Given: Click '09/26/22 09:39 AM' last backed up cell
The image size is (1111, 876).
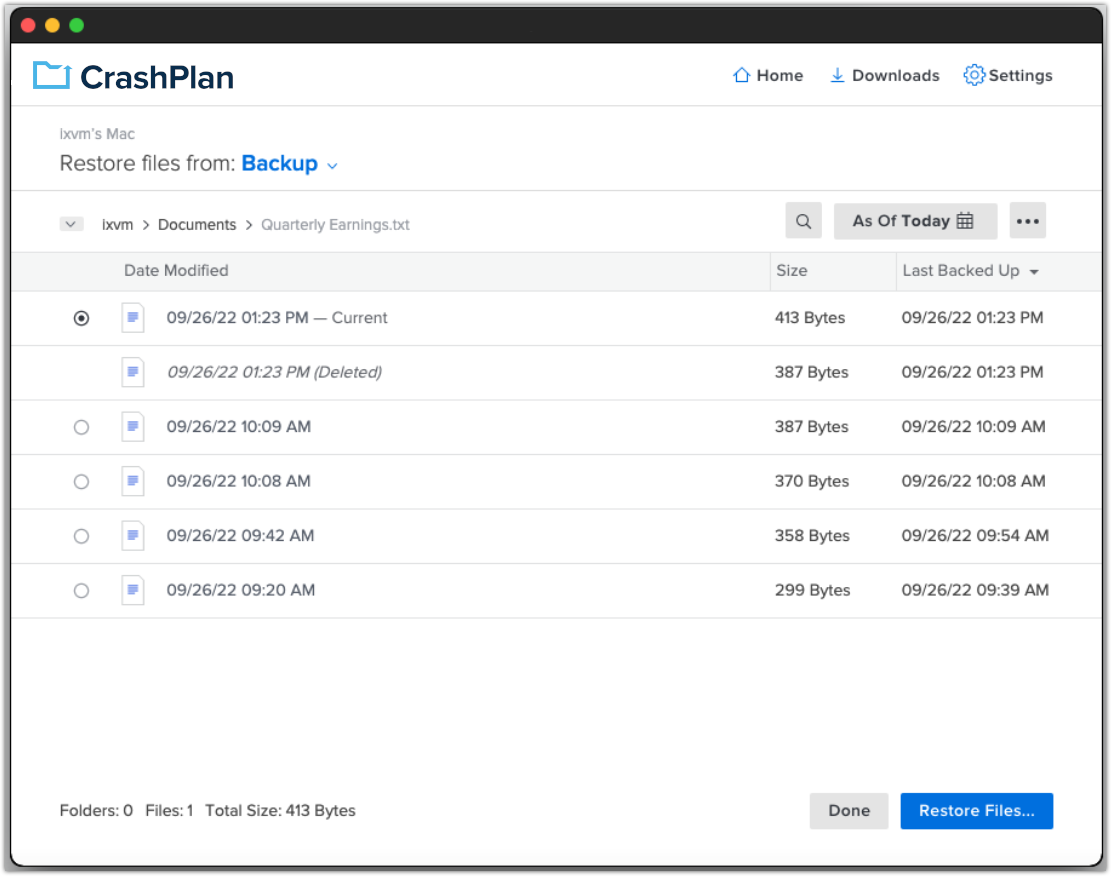Looking at the screenshot, I should (x=975, y=590).
